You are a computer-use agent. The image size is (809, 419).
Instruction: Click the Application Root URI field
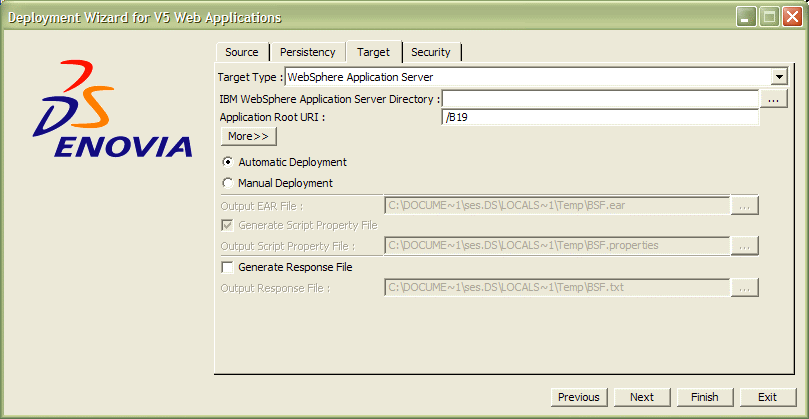[599, 118]
